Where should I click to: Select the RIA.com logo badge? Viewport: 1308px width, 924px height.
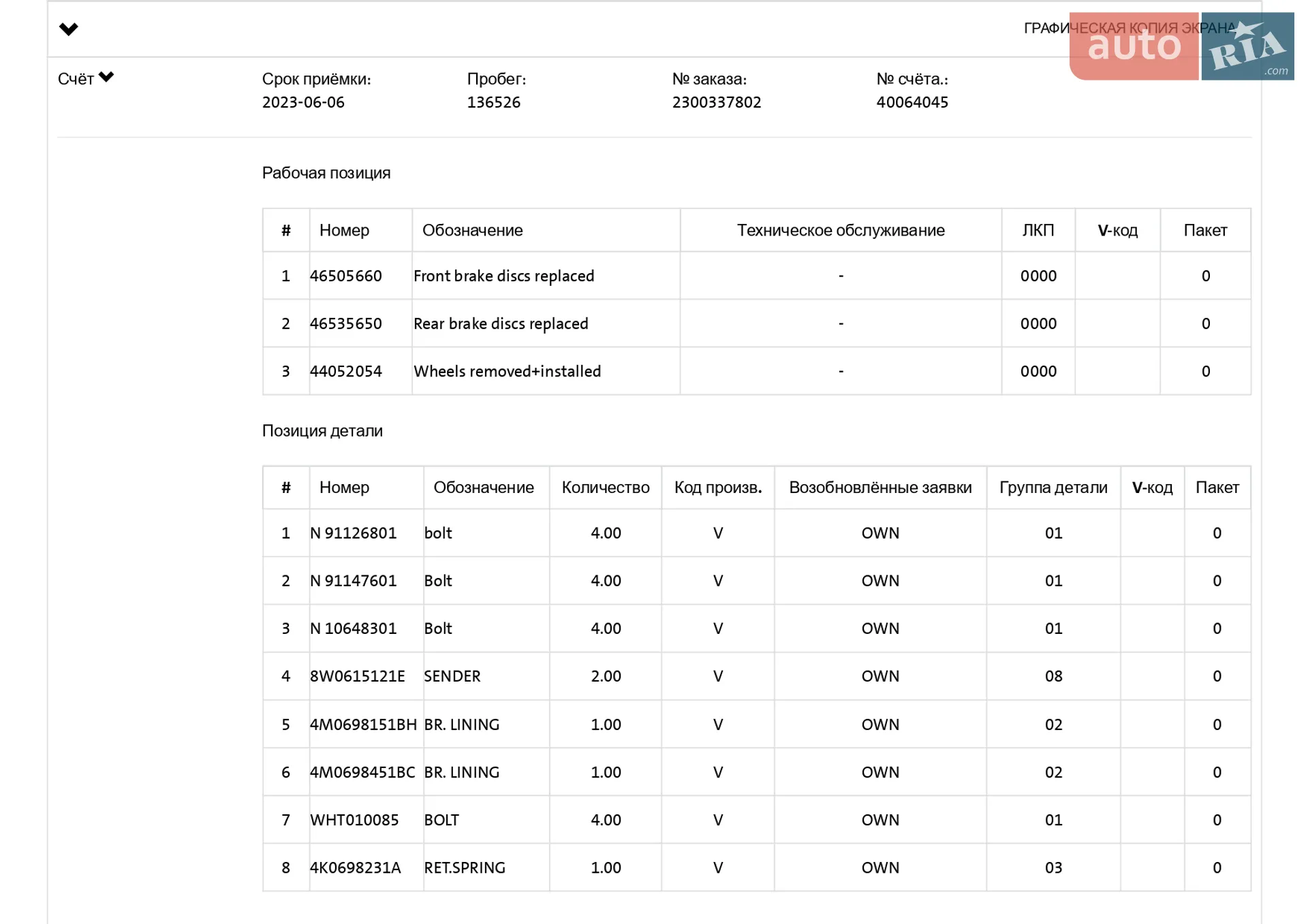[1247, 46]
